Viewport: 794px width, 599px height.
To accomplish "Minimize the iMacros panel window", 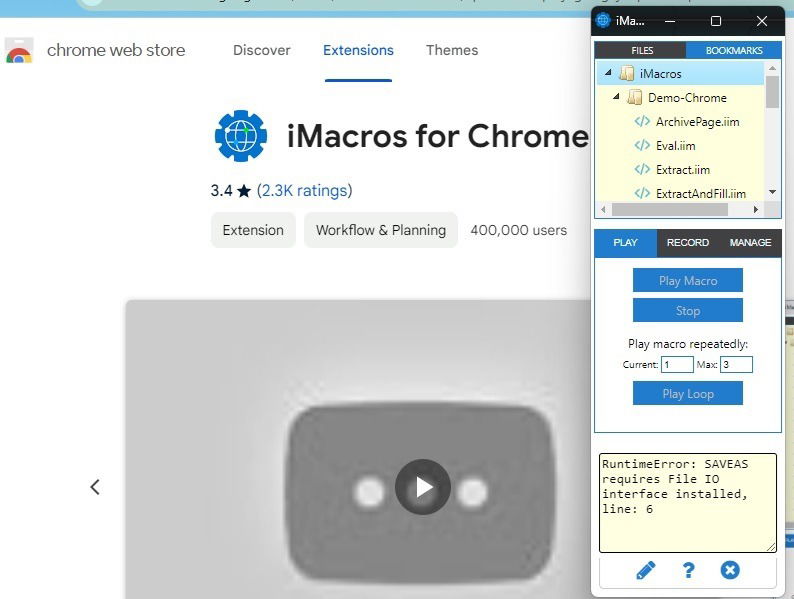I will coord(670,21).
